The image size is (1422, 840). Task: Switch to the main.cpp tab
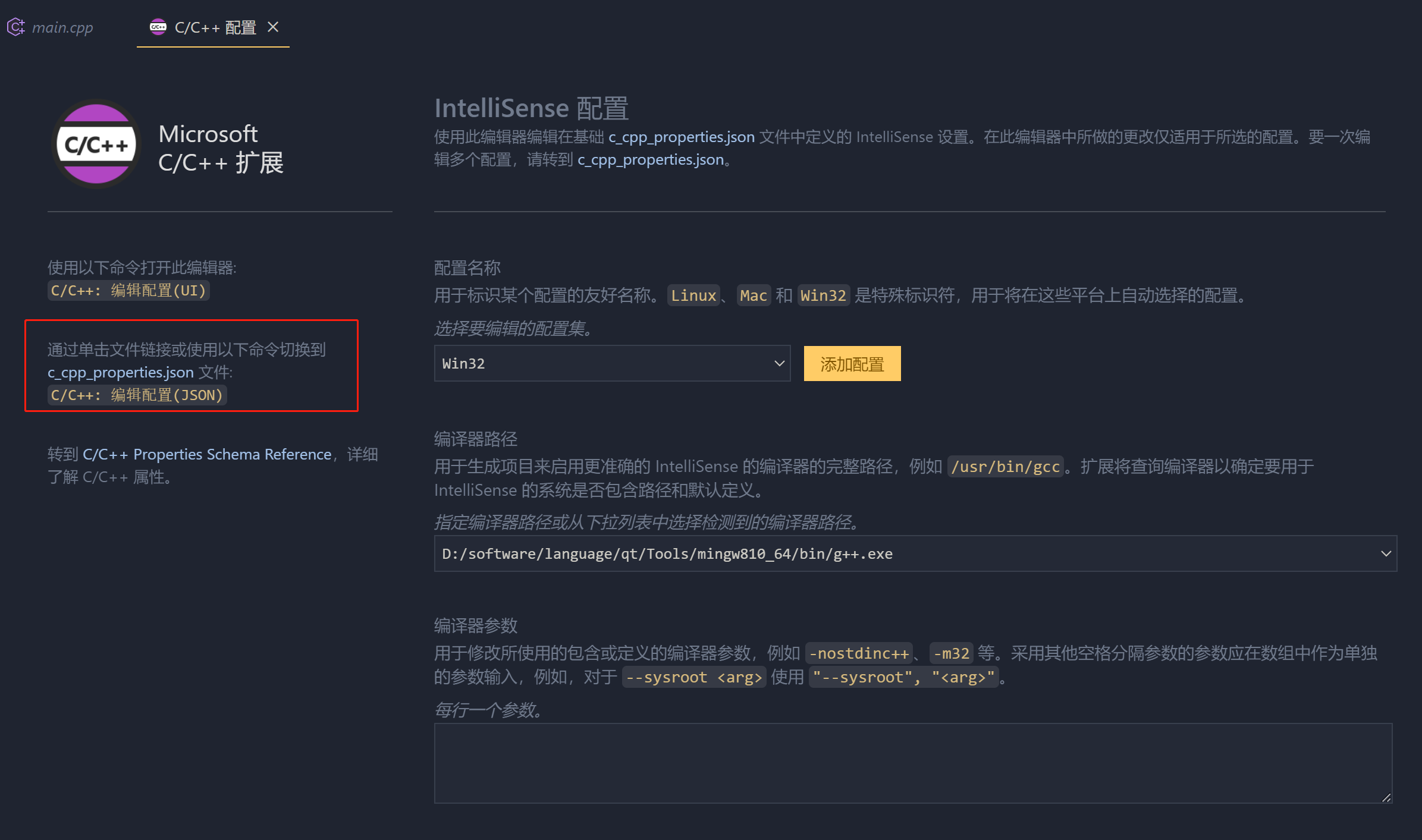62,27
